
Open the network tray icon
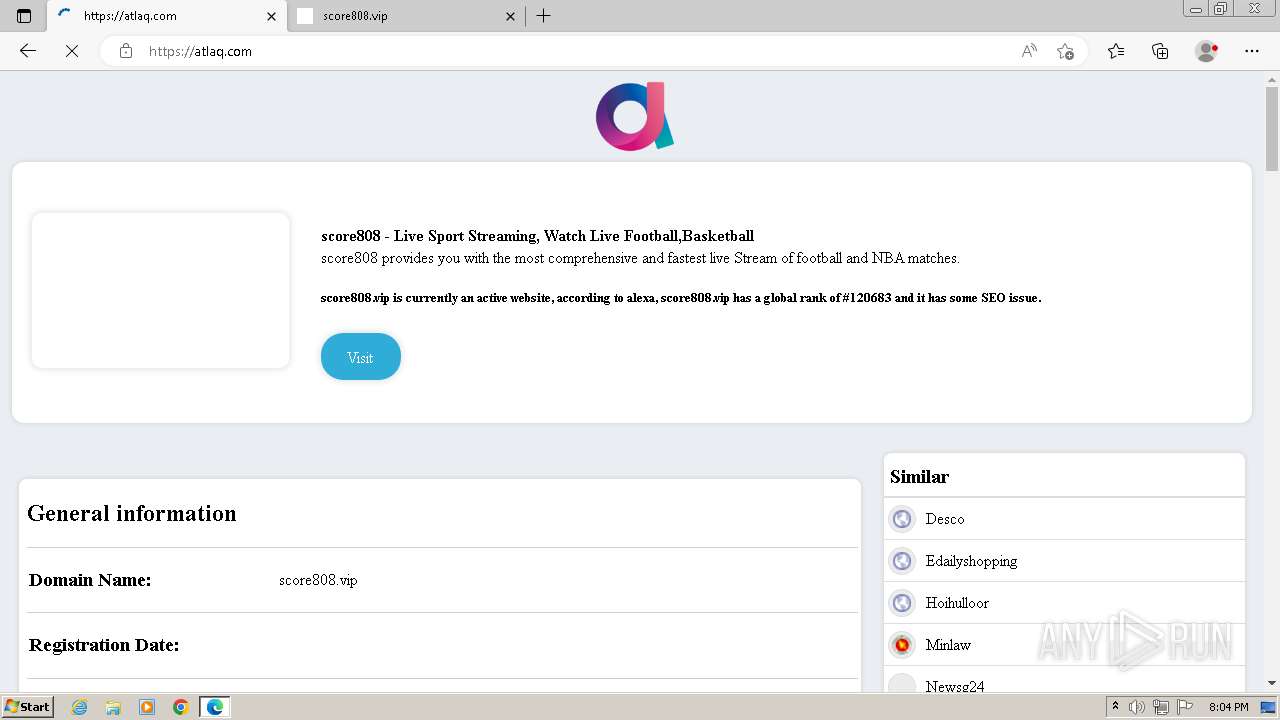[x=1161, y=707]
